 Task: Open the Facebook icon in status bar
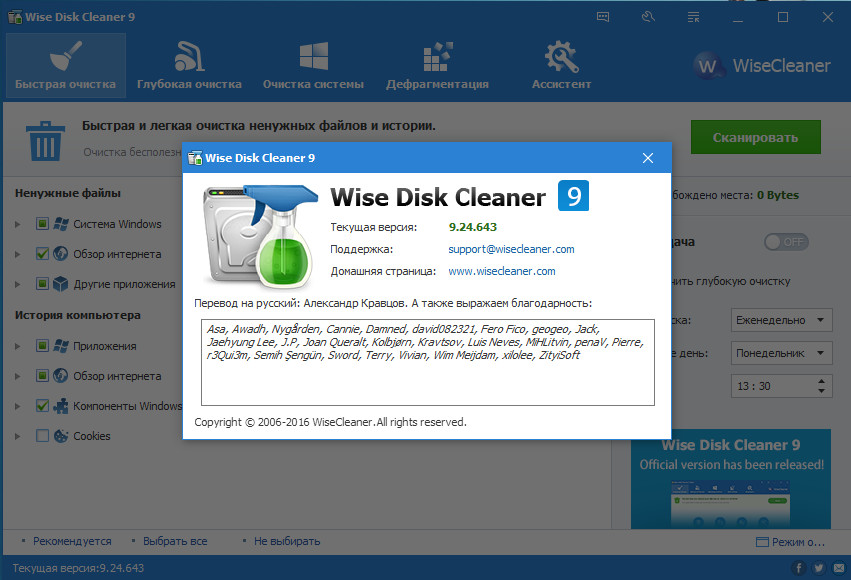coord(799,568)
